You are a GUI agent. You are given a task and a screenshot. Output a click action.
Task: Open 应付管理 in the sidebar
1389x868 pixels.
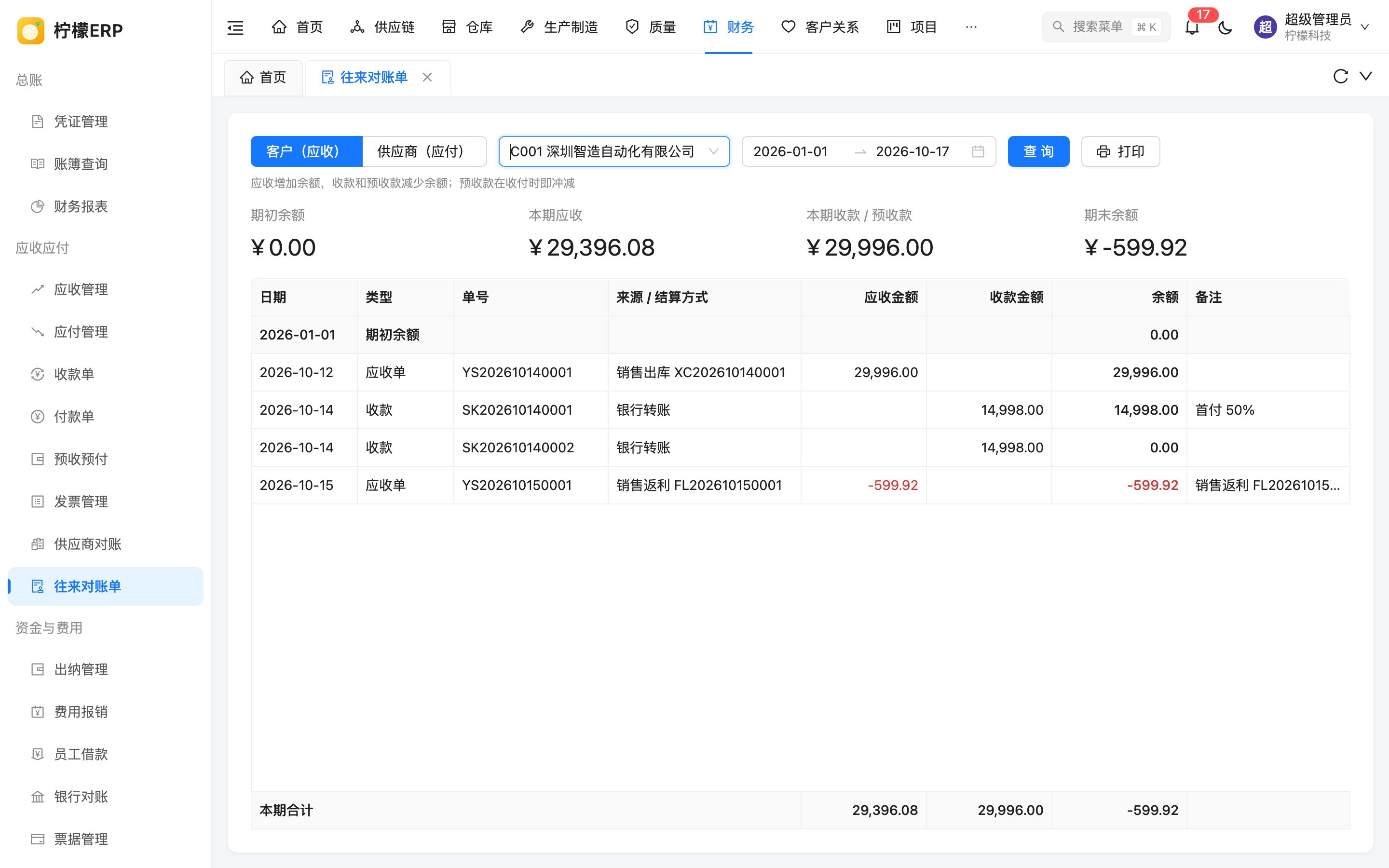point(106,332)
